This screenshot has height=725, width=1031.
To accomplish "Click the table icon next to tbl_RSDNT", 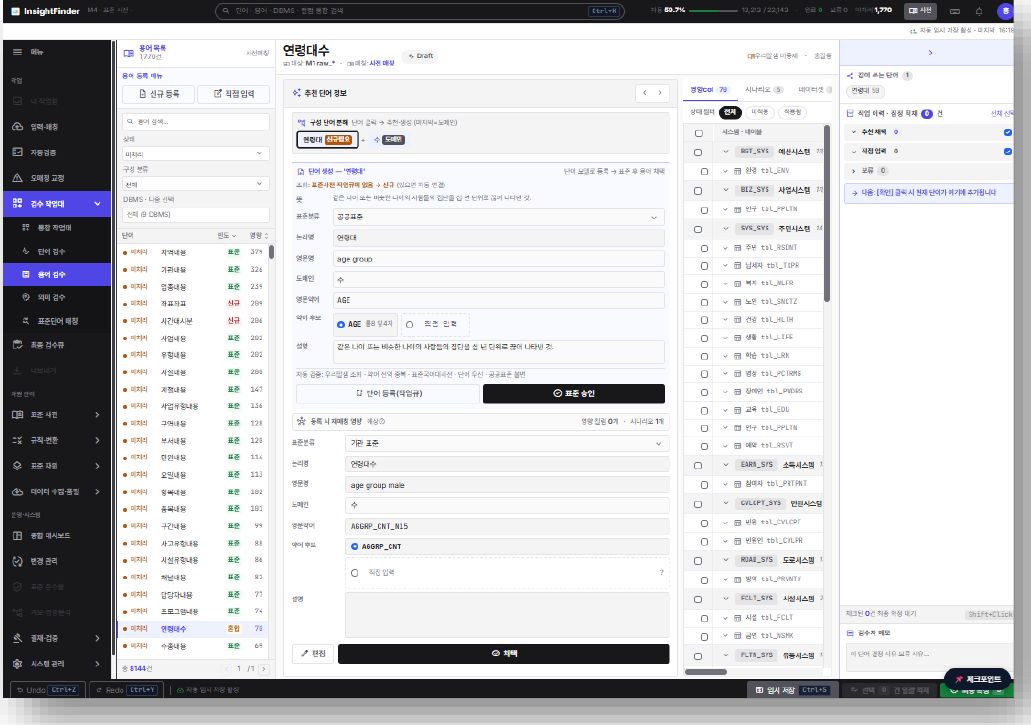I will pyautogui.click(x=737, y=248).
